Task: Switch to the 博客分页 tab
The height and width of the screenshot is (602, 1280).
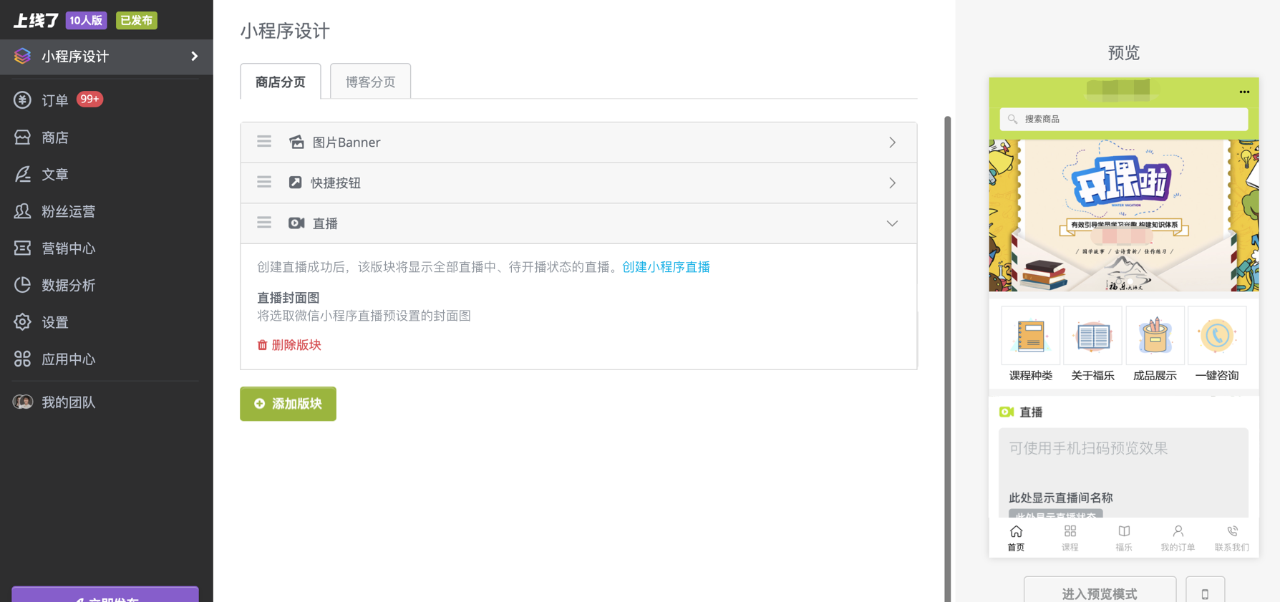Action: tap(370, 82)
